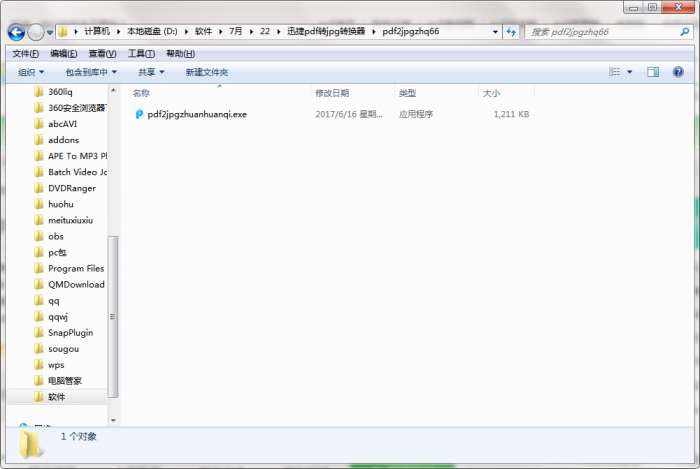Image resolution: width=700 pixels, height=469 pixels.
Task: Click the qqwj folder icon in tree
Action: tap(39, 316)
